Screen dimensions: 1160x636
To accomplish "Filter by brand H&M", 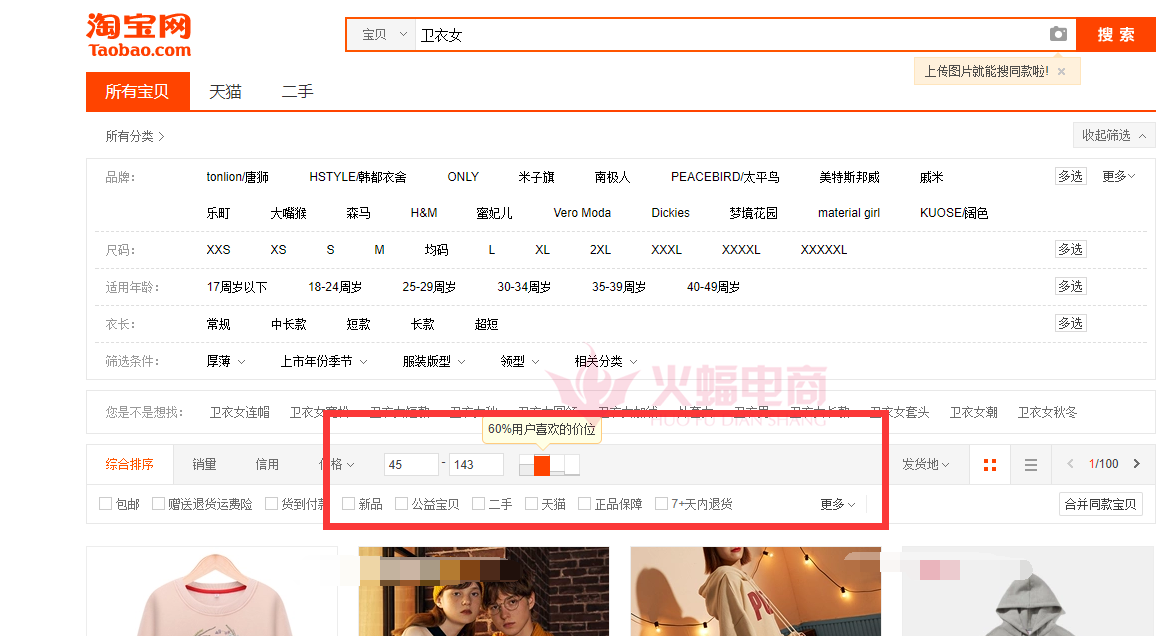I will coord(424,213).
